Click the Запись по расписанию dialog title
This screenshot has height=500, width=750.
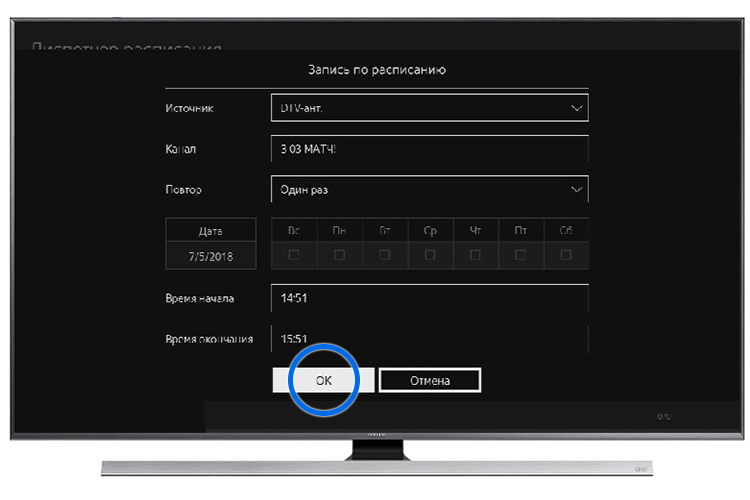point(375,70)
